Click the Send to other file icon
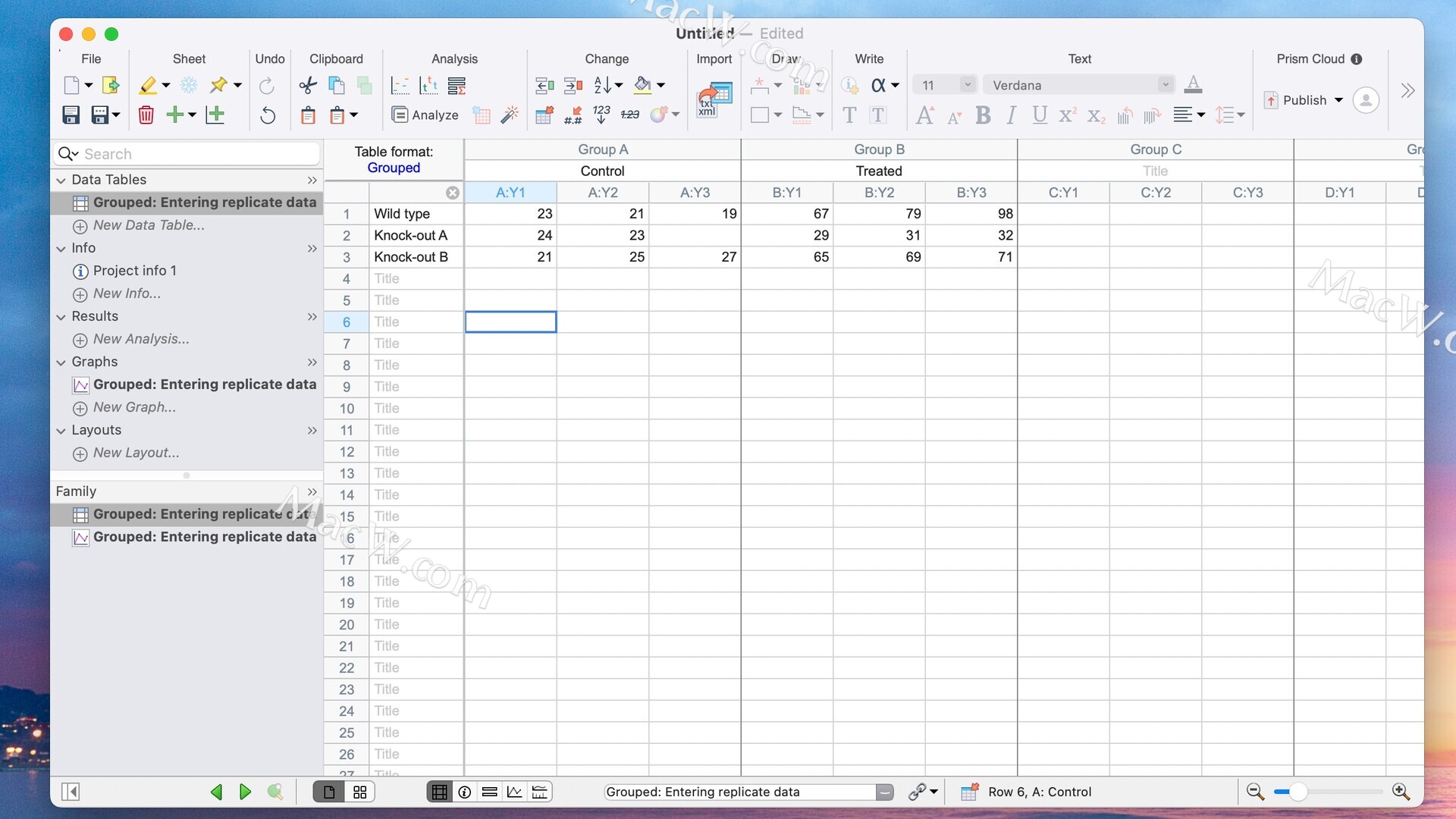 (111, 86)
